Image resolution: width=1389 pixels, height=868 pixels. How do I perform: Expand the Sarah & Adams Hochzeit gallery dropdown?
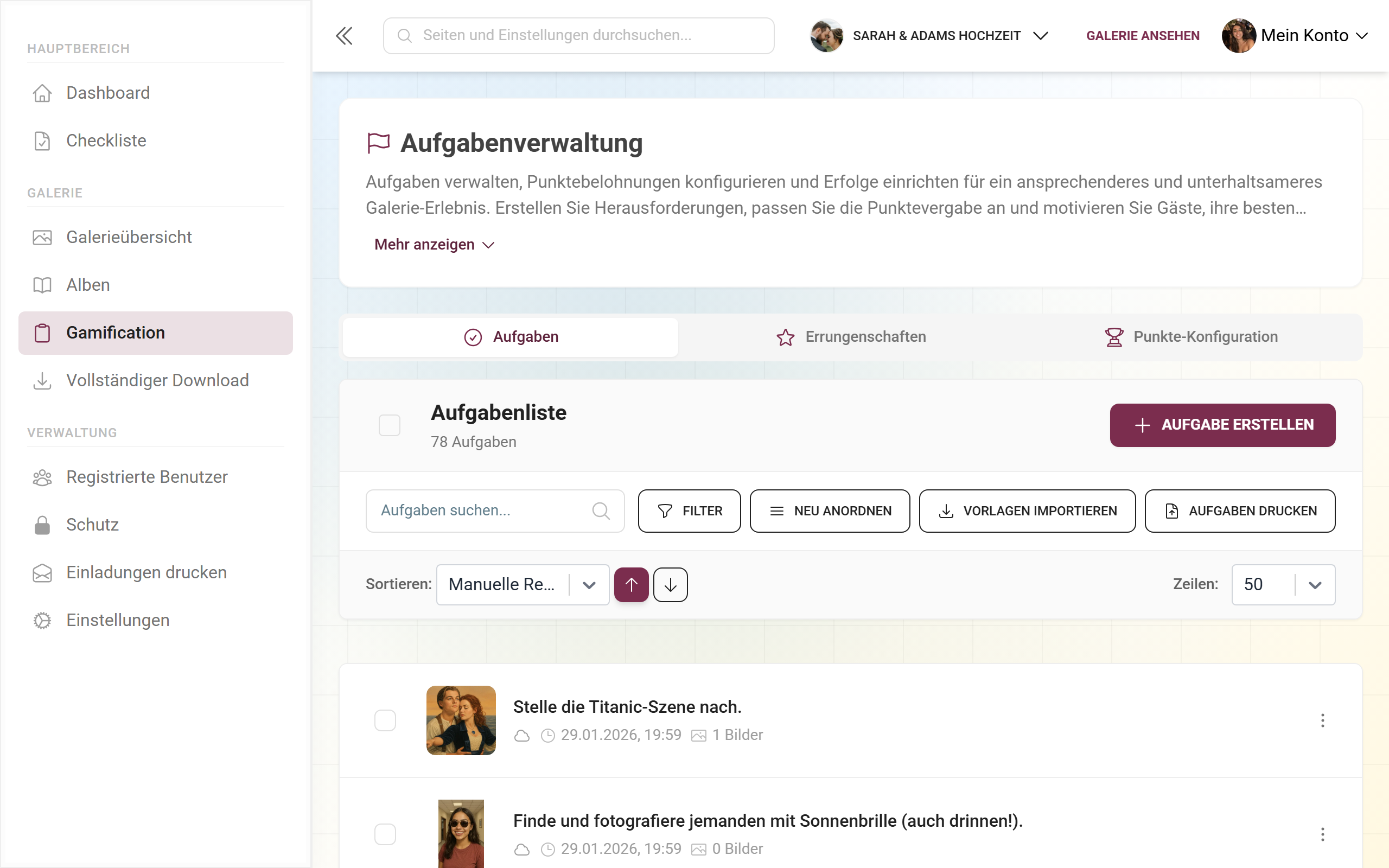(x=929, y=36)
